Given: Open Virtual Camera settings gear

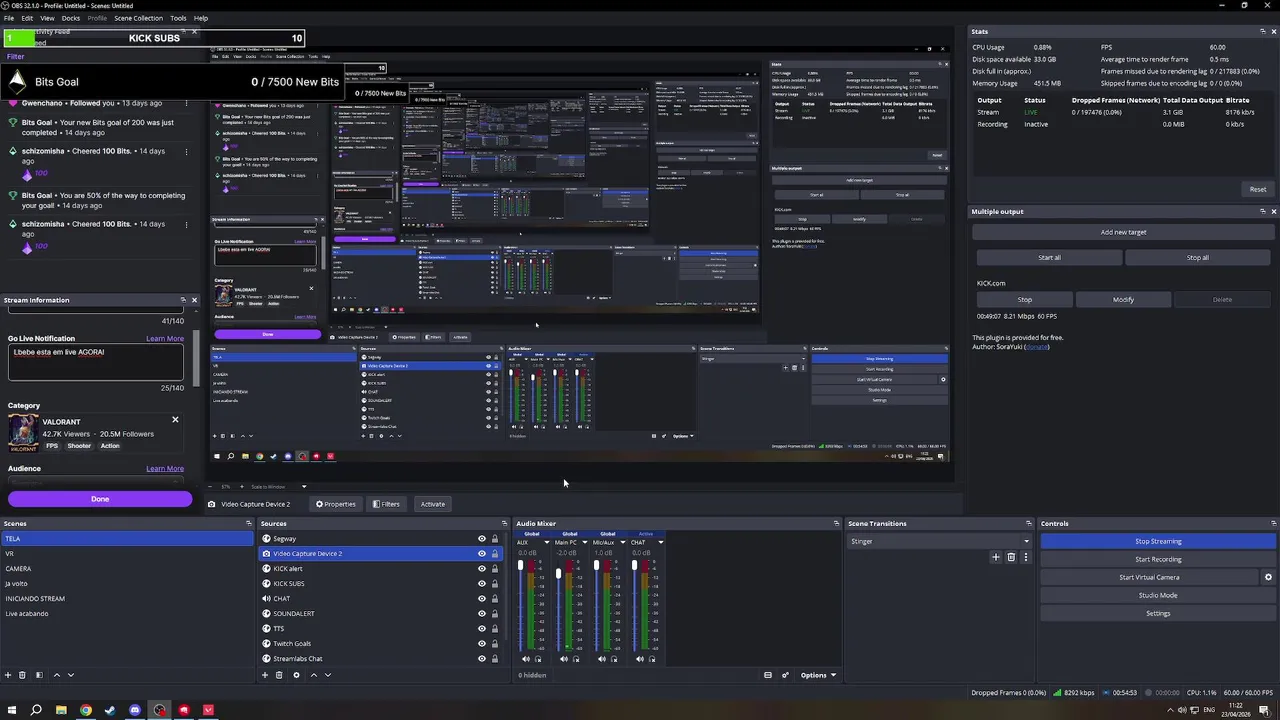Looking at the screenshot, I should [1268, 577].
